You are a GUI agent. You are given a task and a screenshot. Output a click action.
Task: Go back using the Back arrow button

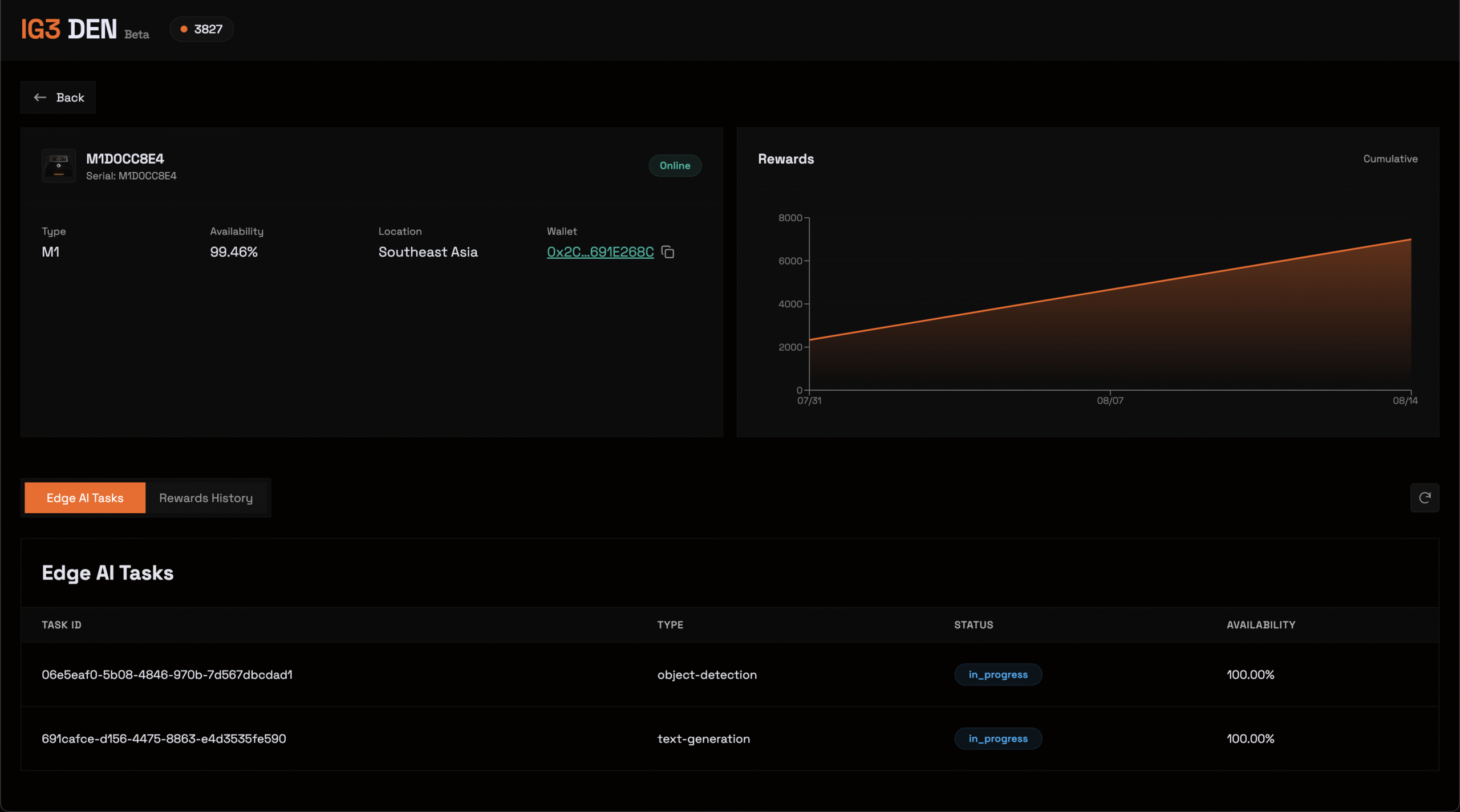[x=58, y=98]
